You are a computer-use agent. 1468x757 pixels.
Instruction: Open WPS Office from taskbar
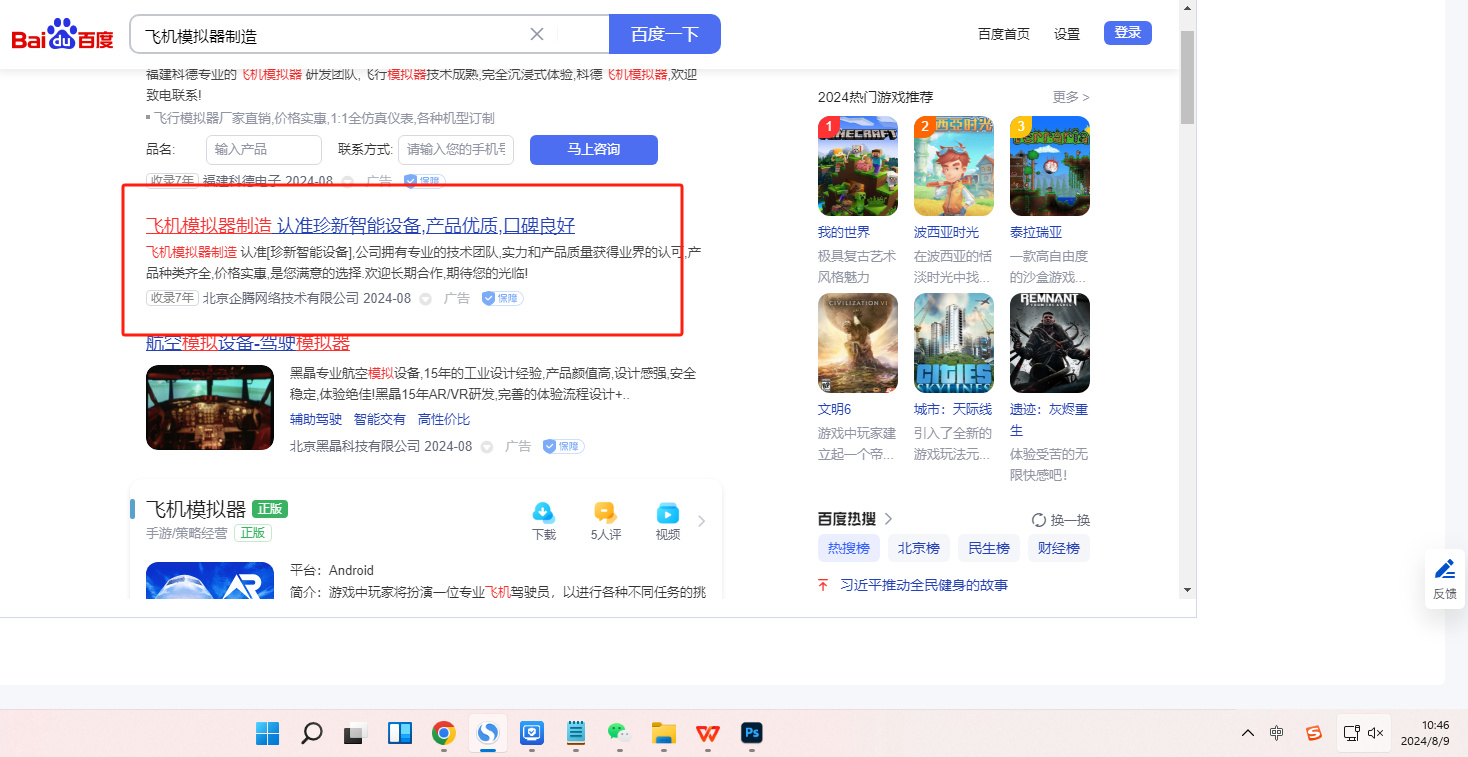(708, 734)
